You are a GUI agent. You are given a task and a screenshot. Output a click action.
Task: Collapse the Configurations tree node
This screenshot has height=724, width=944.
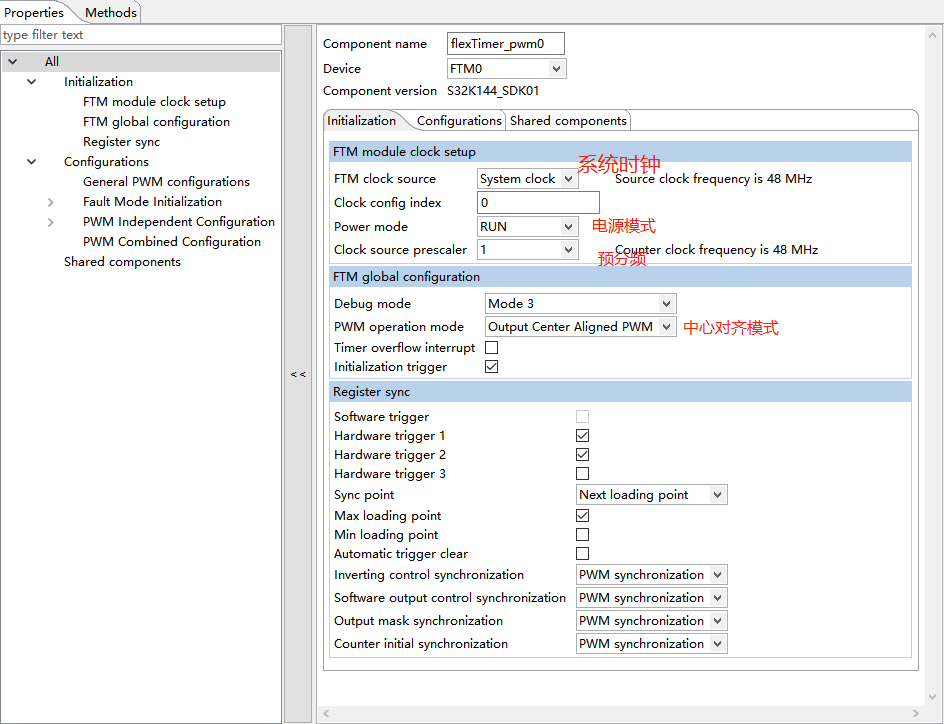32,161
